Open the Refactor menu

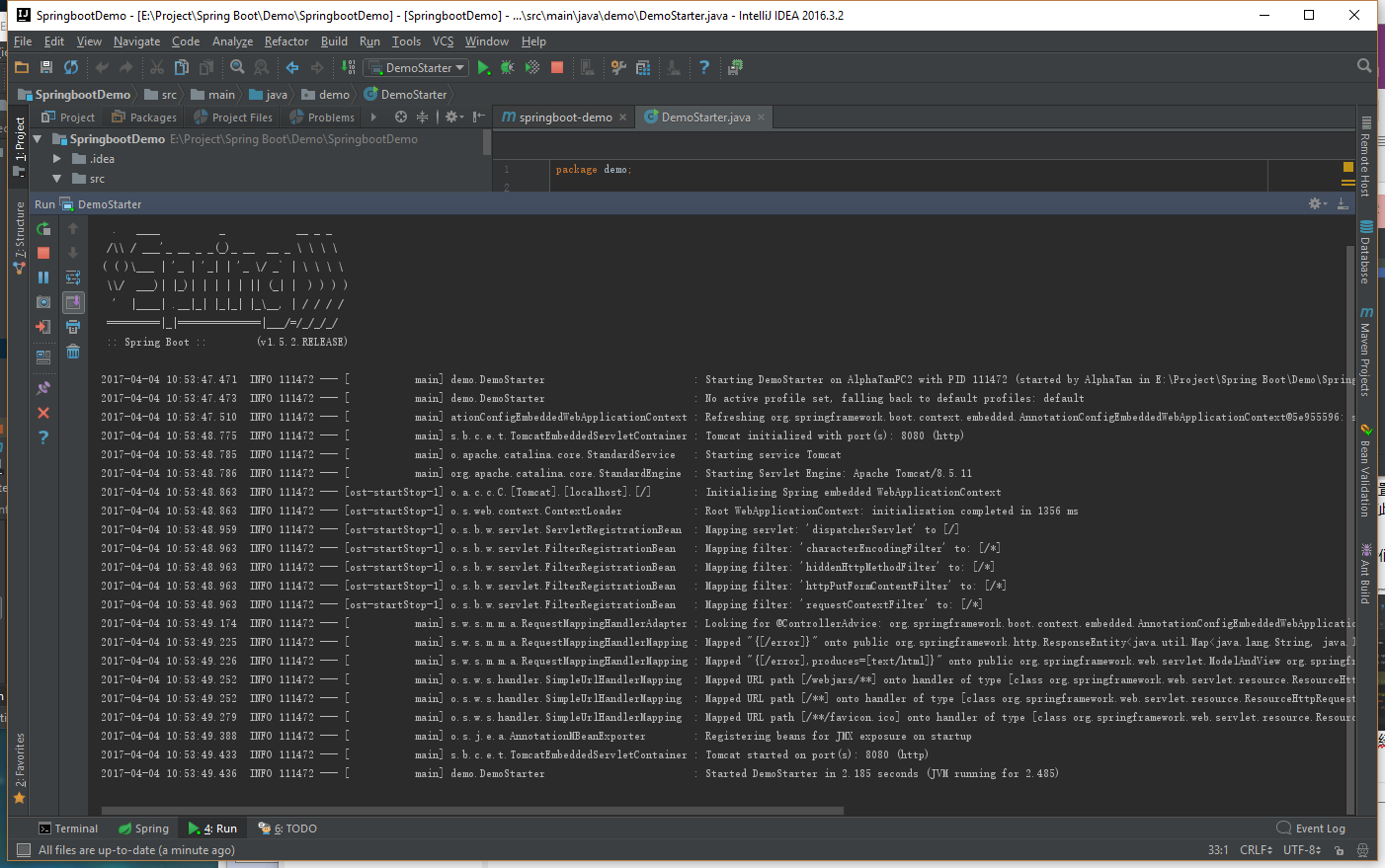tap(286, 41)
